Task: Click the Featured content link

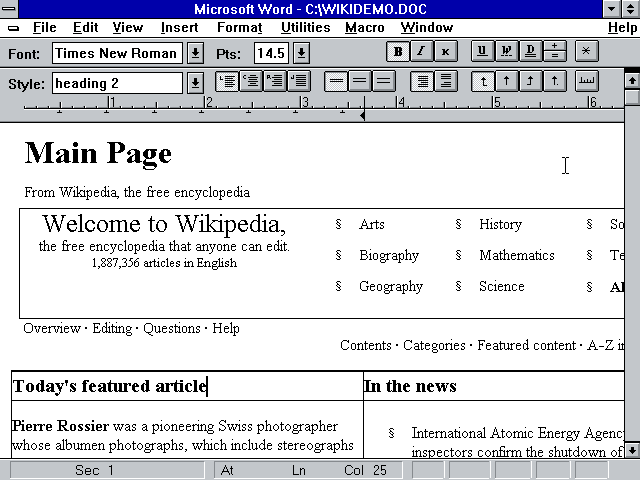Action: tap(527, 345)
